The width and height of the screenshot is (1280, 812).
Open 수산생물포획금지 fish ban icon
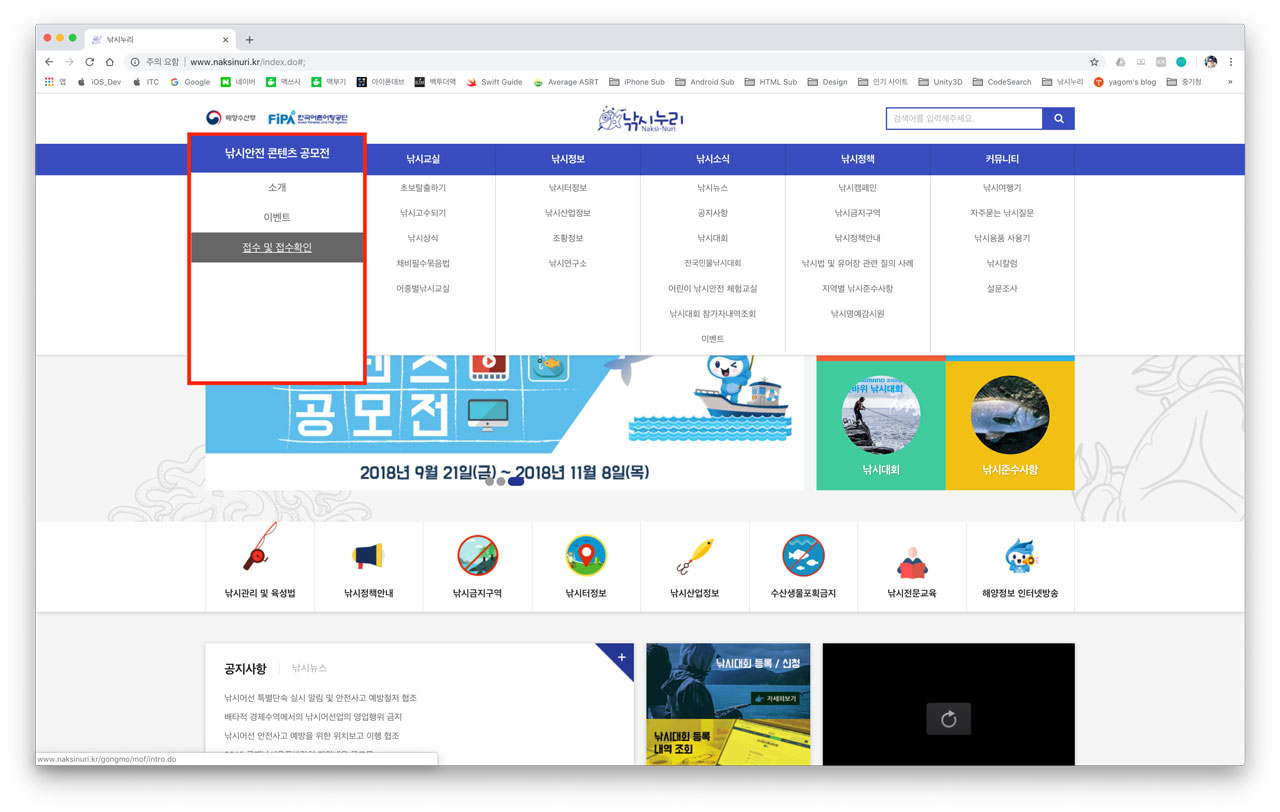[803, 555]
